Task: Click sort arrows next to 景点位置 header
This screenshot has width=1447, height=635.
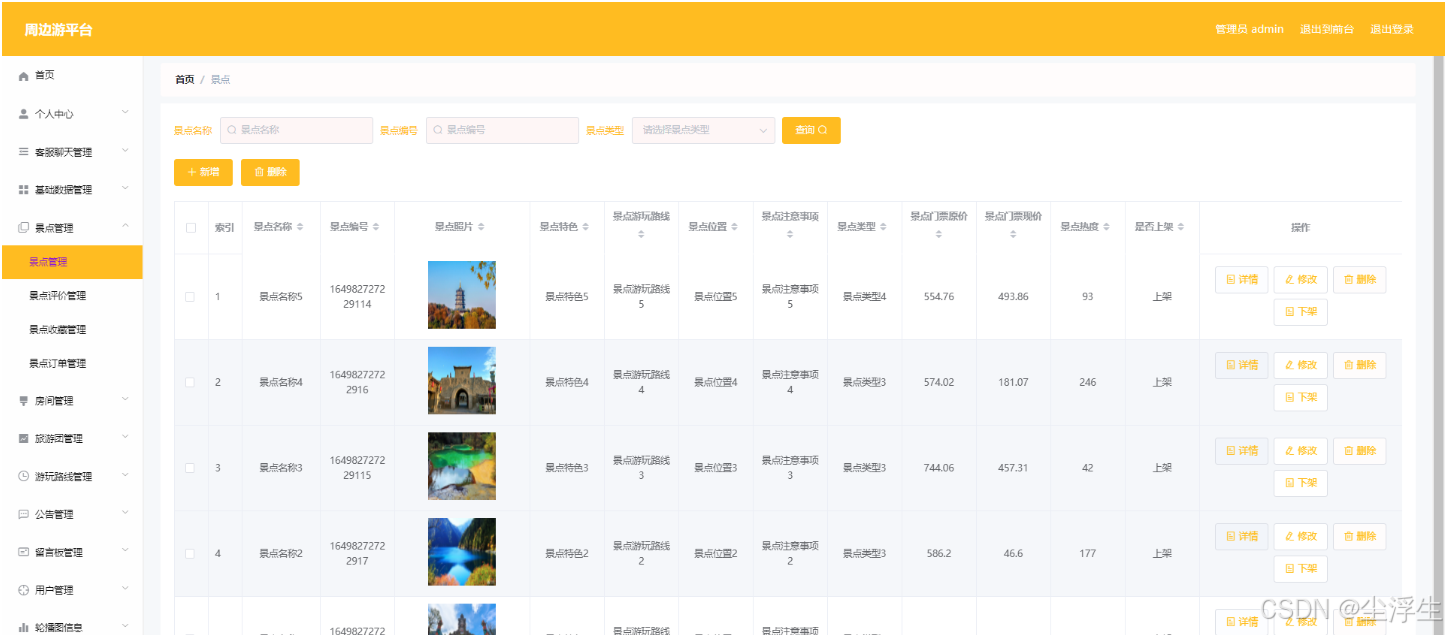Action: pos(735,227)
